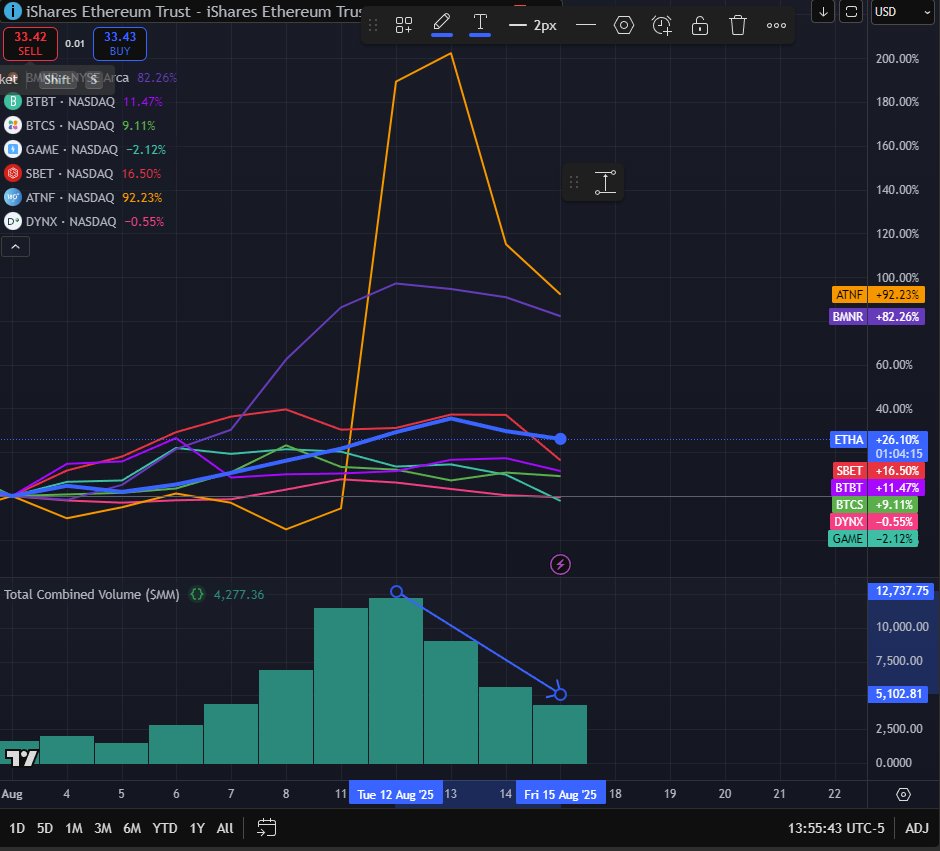Viewport: 940px width, 851px height.
Task: Click the refresh square icon near USD
Action: pyautogui.click(x=851, y=11)
